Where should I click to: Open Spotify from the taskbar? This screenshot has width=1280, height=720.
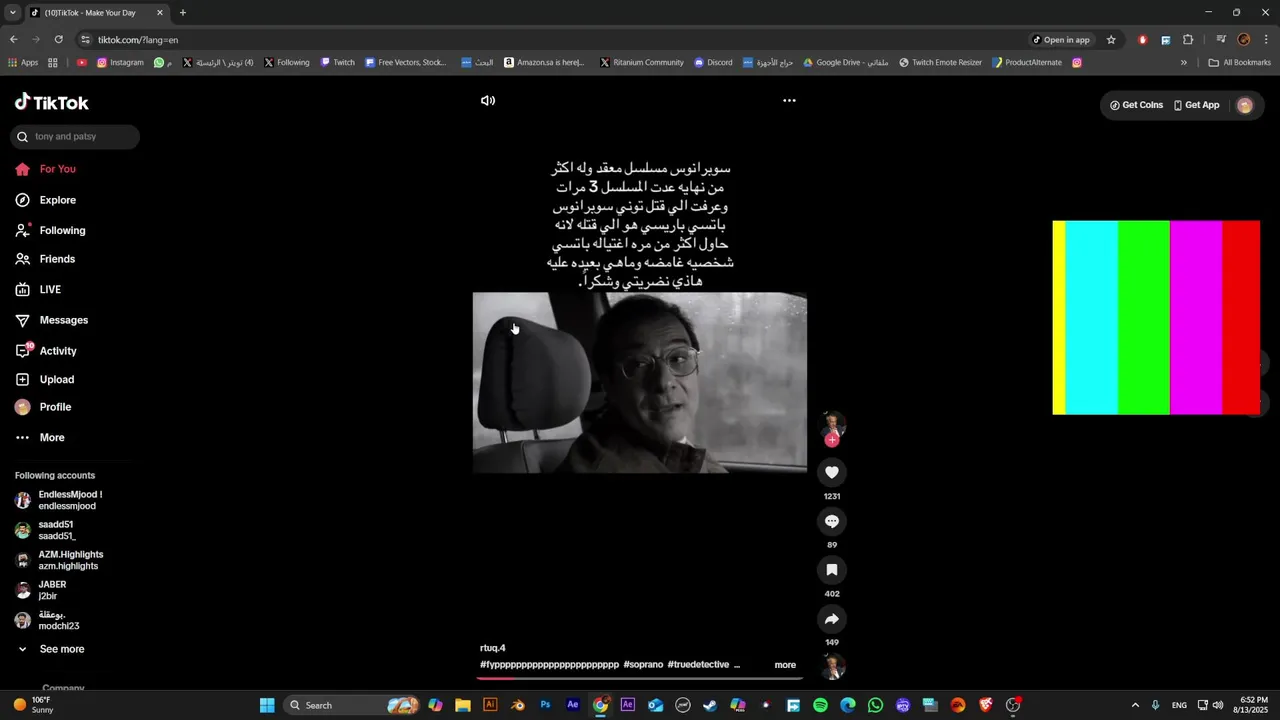click(x=820, y=705)
